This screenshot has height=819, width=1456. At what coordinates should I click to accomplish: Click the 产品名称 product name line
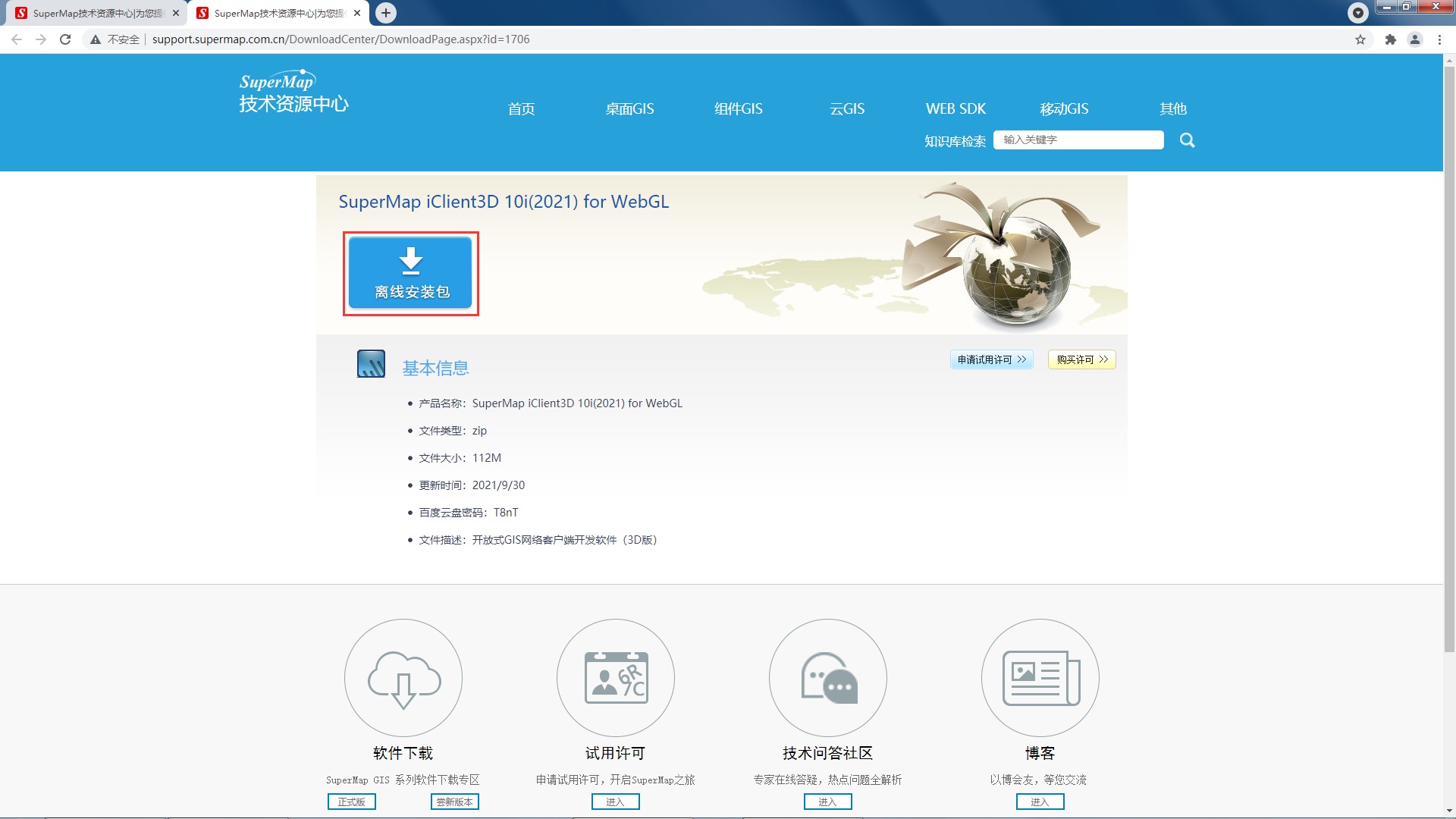(551, 403)
